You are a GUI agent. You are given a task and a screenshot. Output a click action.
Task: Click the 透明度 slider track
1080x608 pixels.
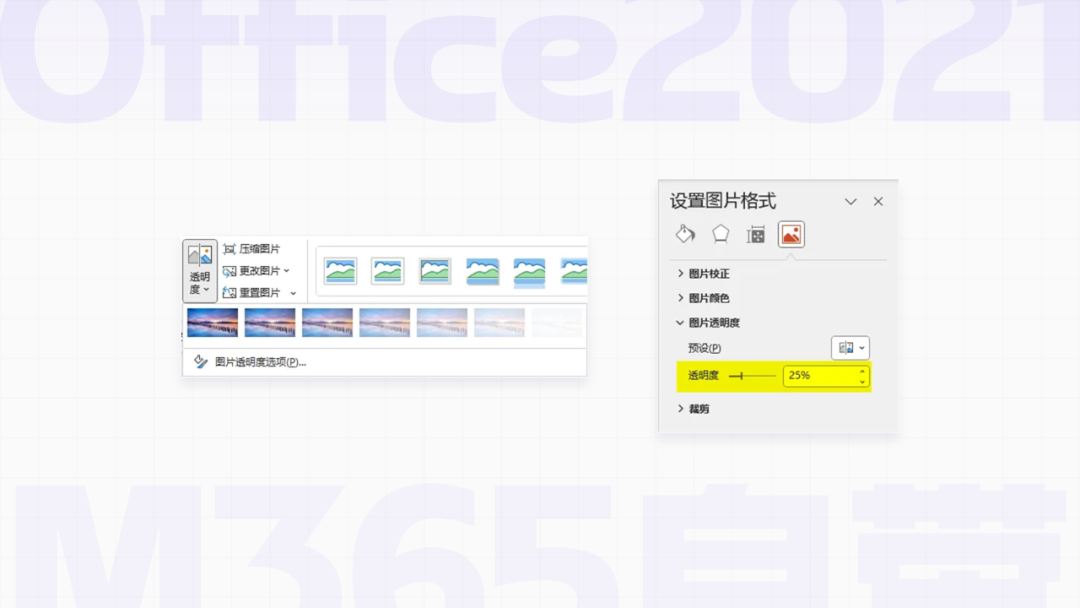coord(755,376)
